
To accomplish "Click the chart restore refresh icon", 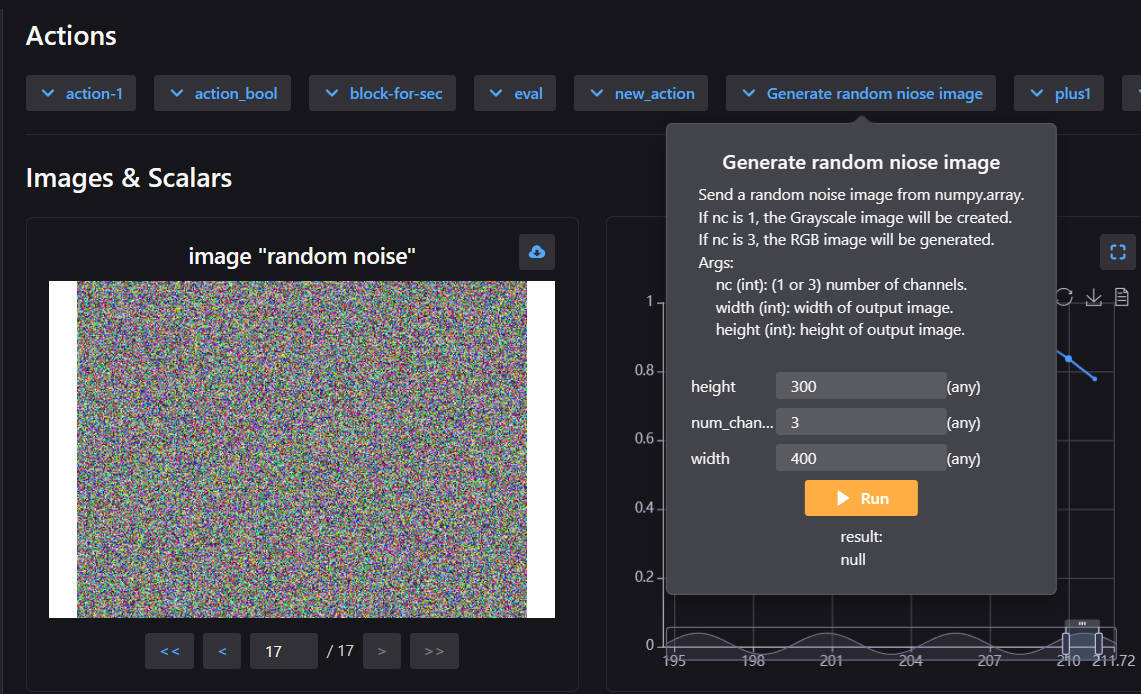I will tap(1064, 298).
